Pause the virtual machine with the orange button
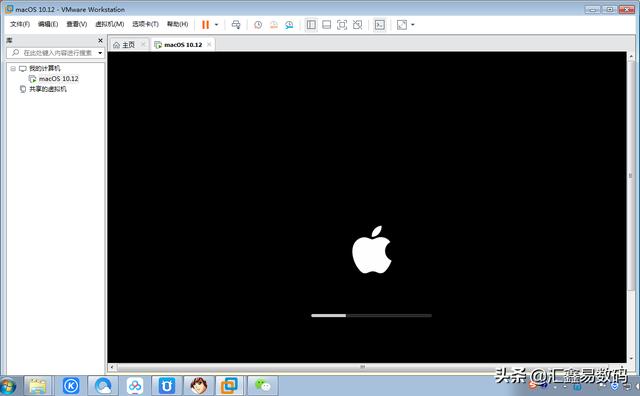 pyautogui.click(x=205, y=25)
